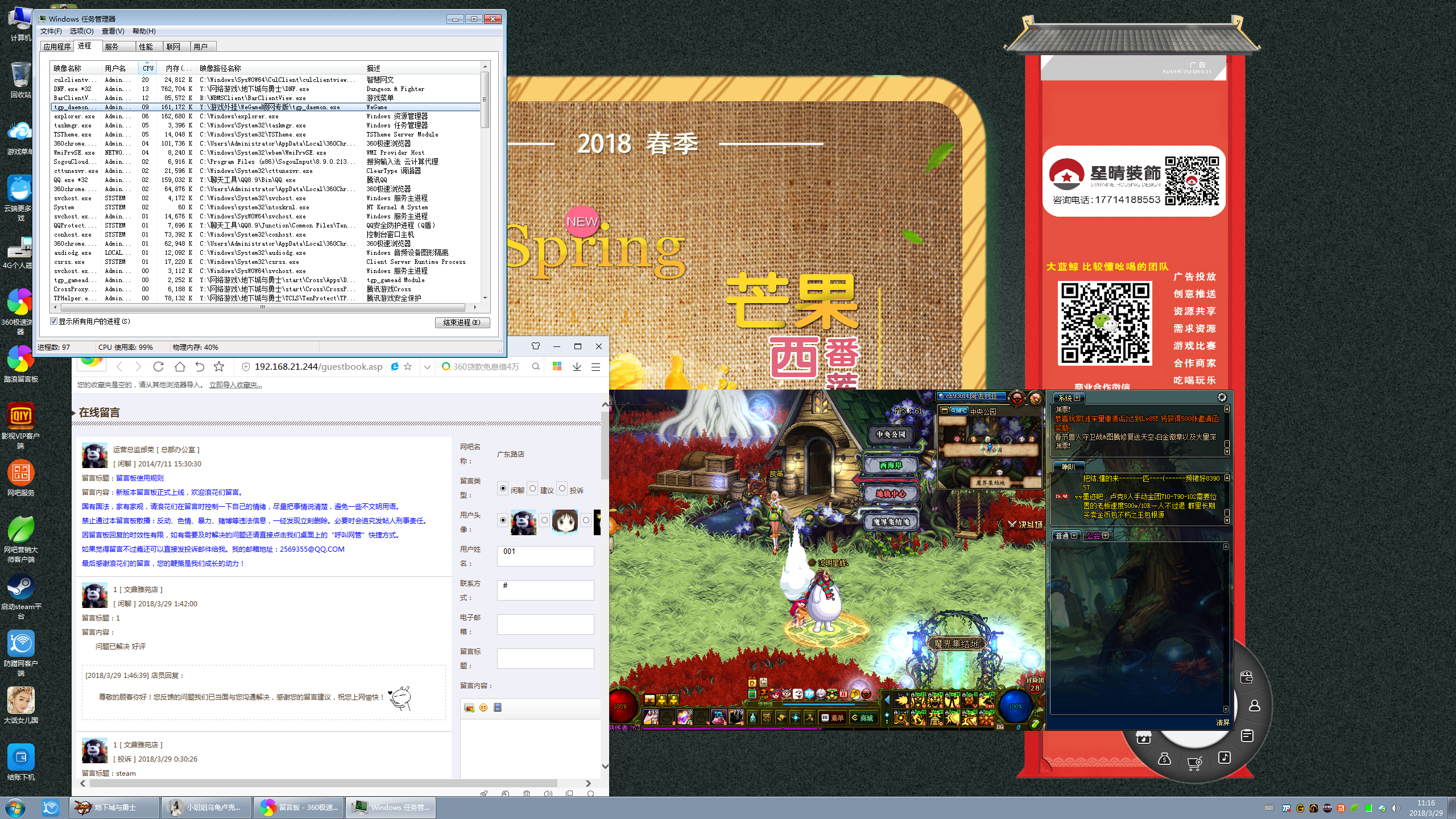Select the radio button after the girl avatar
This screenshot has height=819, width=1456.
point(586,520)
